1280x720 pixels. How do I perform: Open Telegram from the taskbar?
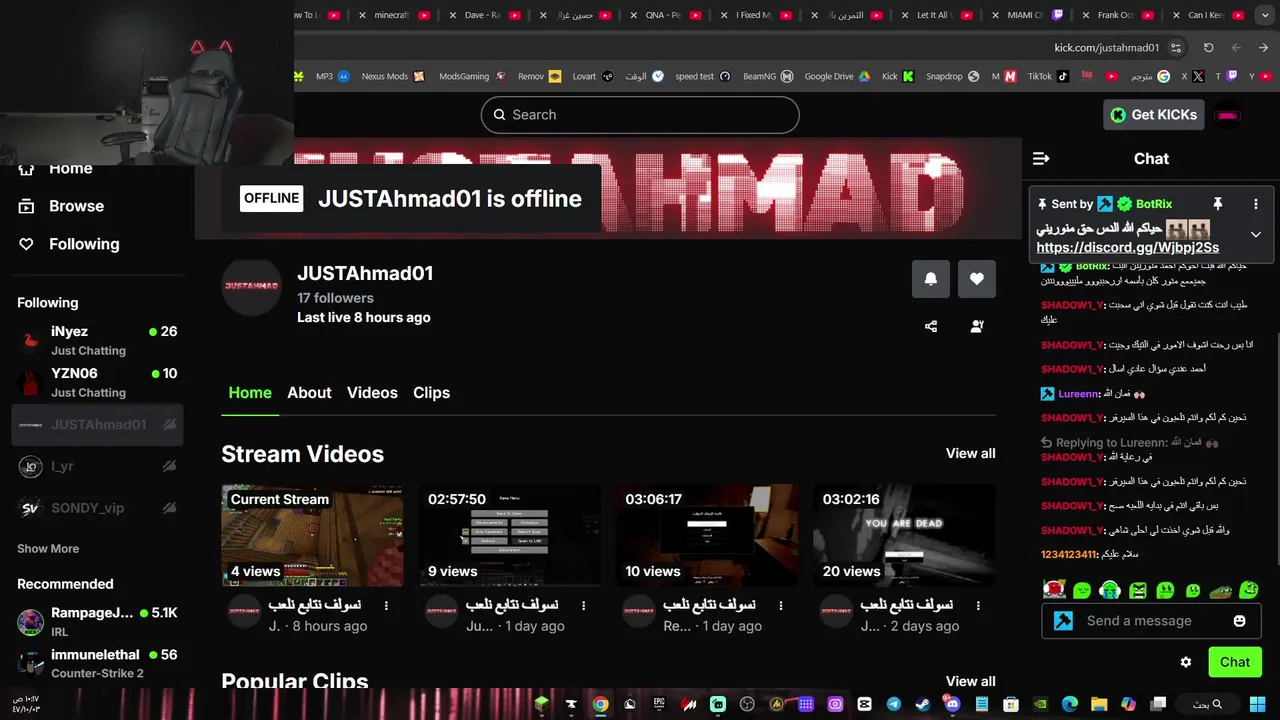click(893, 704)
